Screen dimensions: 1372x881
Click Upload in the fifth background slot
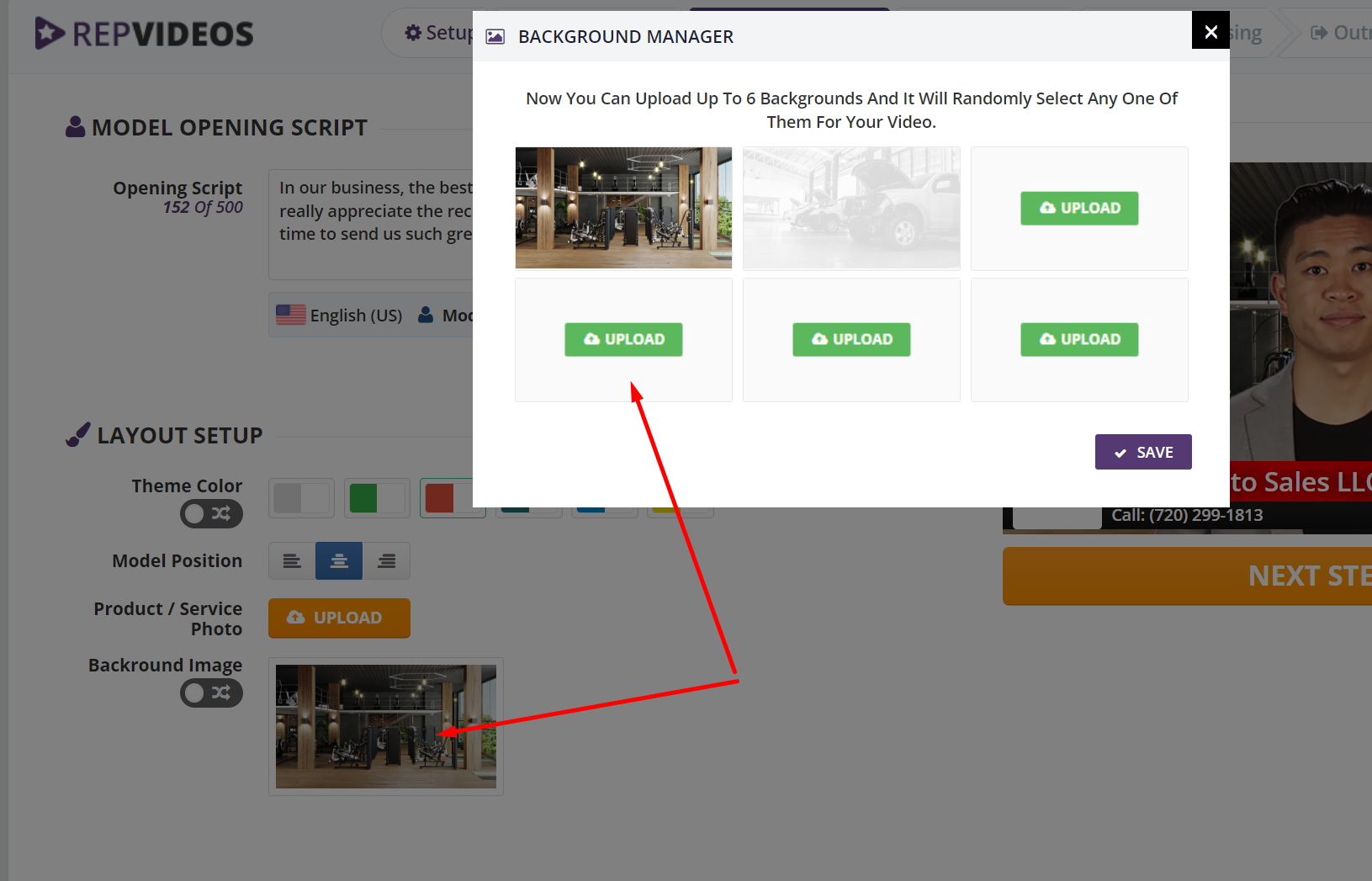851,339
